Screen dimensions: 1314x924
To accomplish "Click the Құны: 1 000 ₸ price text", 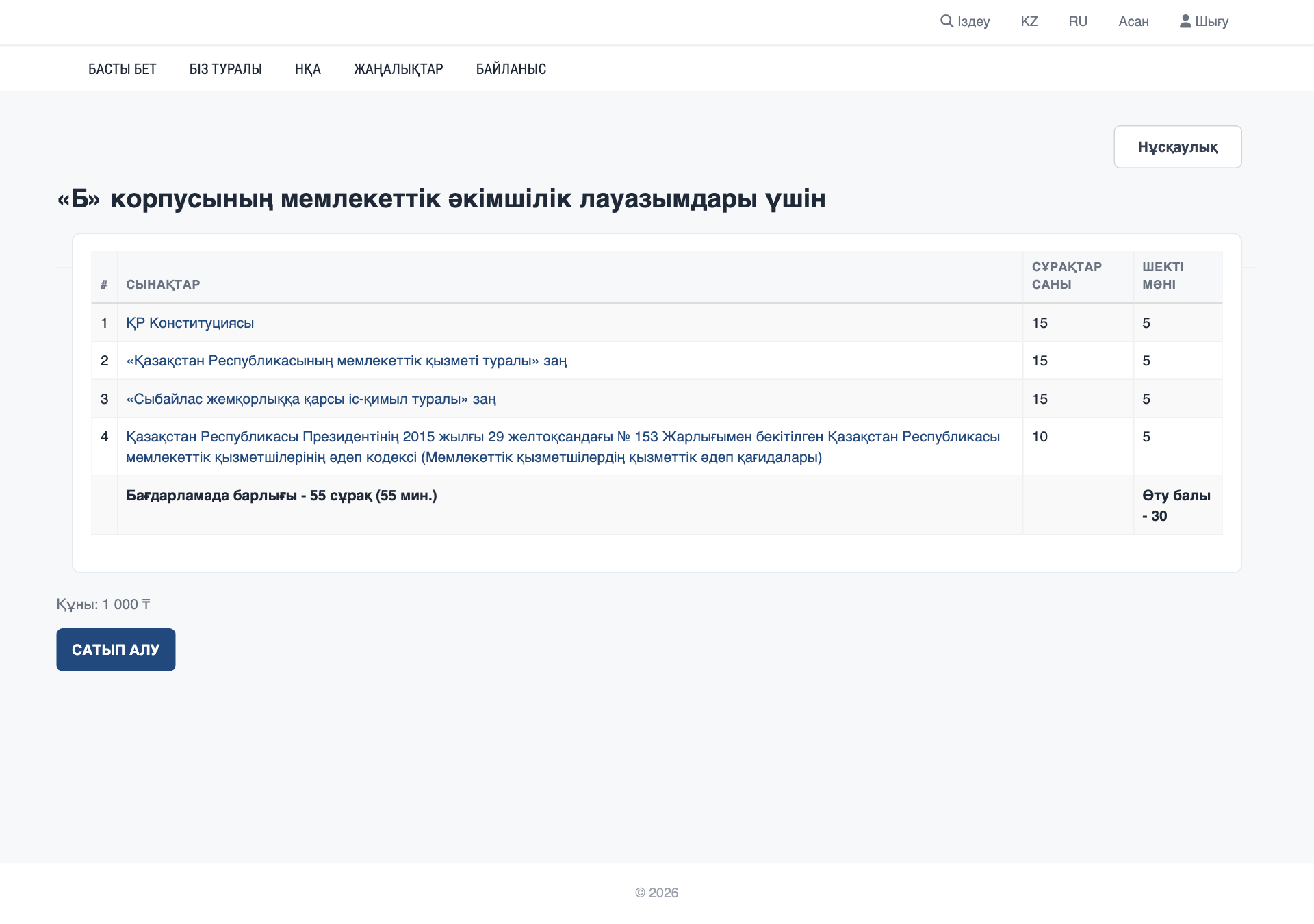I will 103,604.
